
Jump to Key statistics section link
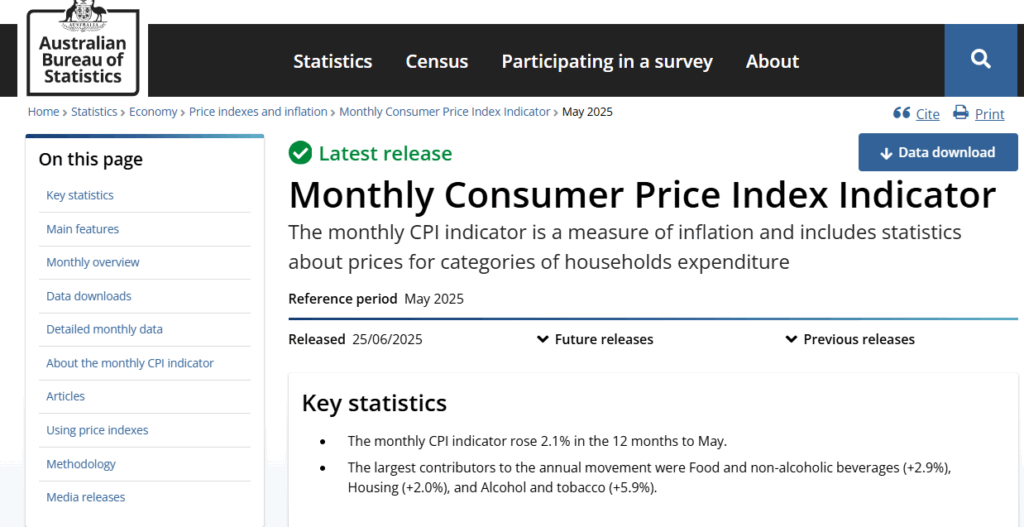(80, 195)
